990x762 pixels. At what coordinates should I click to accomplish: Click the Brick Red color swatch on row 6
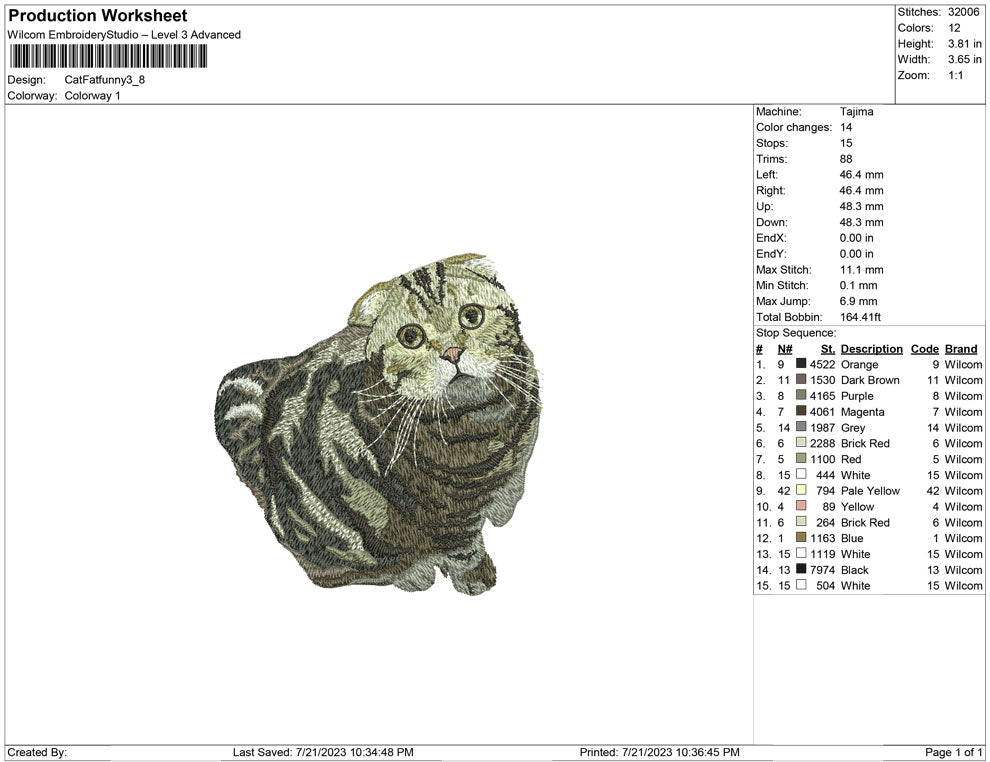pos(800,443)
